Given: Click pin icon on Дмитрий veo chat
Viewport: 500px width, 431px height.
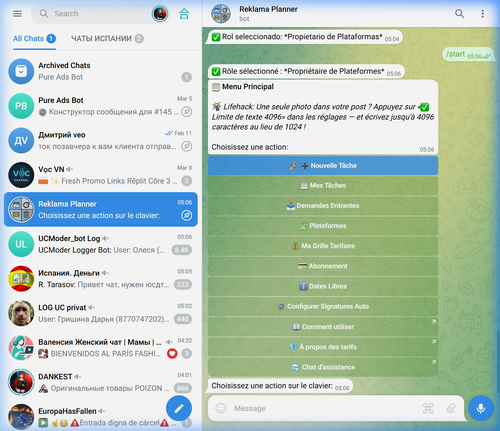Looking at the screenshot, I should point(187,146).
